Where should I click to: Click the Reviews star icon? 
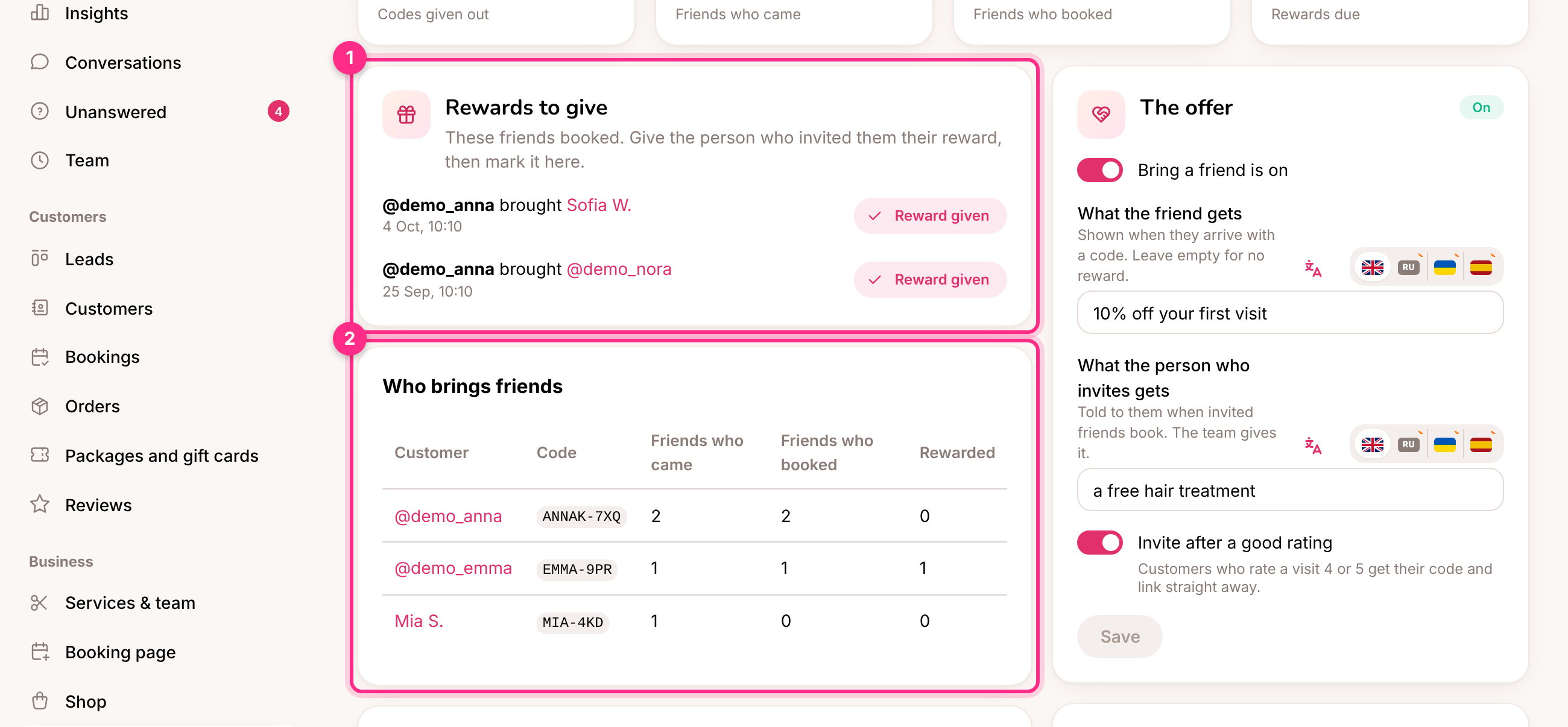(40, 505)
